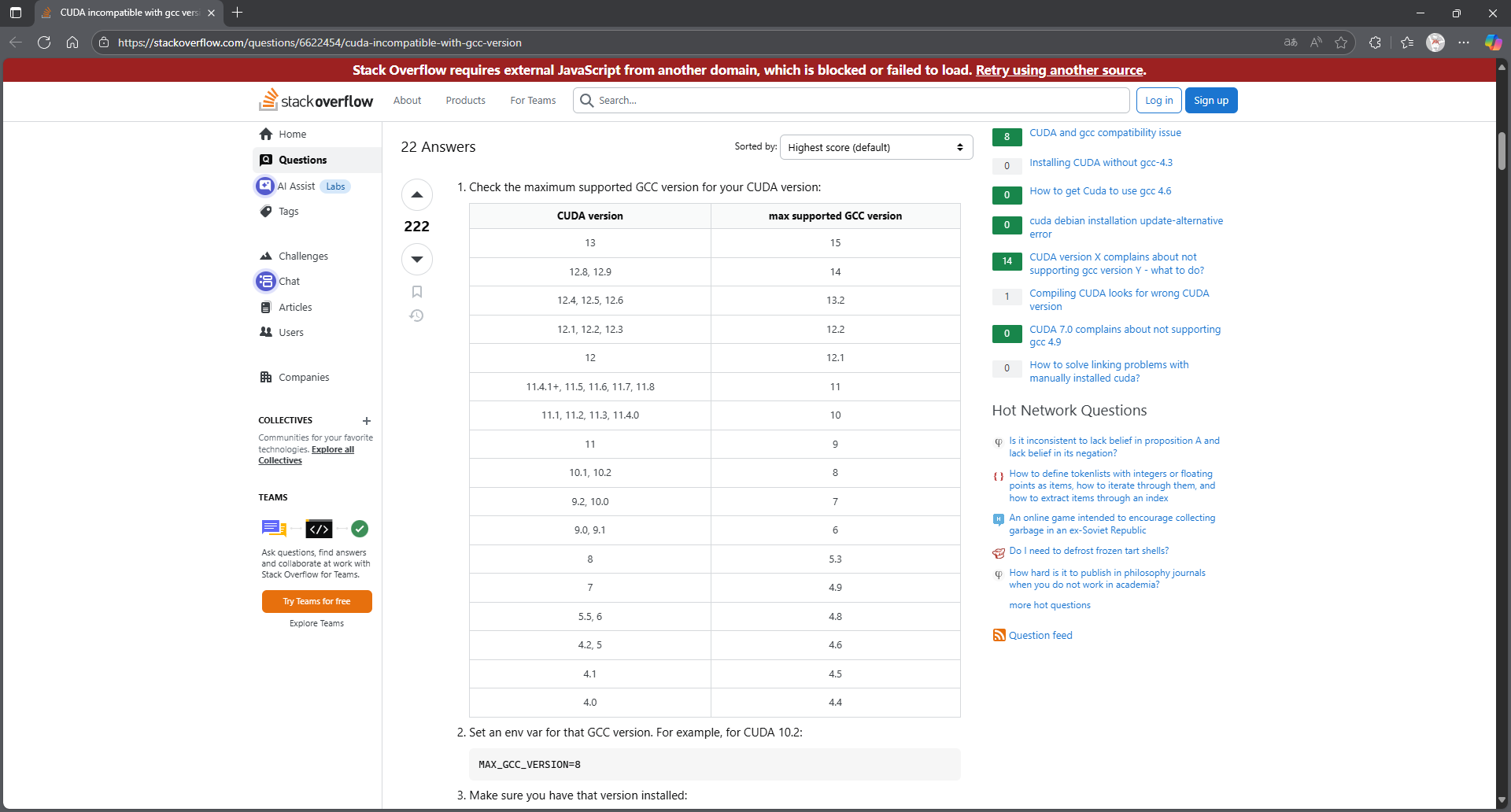The width and height of the screenshot is (1511, 812).
Task: Open Question feed RSS icon
Action: [999, 635]
